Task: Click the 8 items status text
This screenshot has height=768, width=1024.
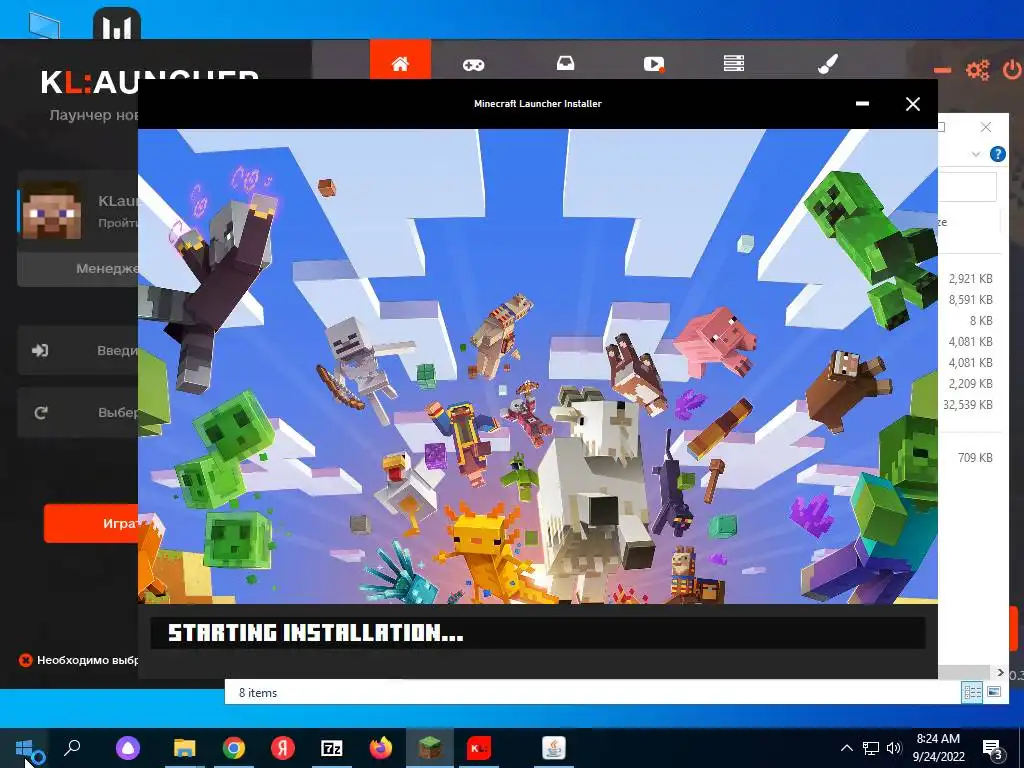Action: 258,693
